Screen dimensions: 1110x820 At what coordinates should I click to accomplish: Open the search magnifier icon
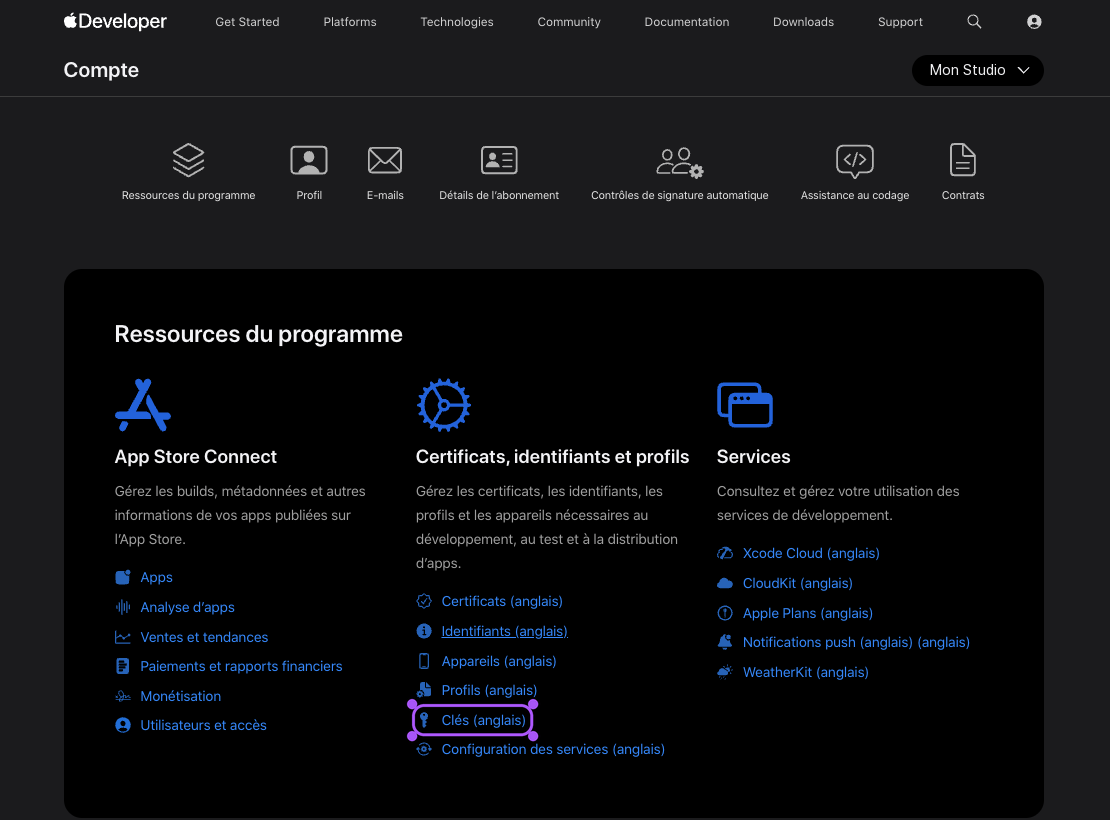pos(974,22)
